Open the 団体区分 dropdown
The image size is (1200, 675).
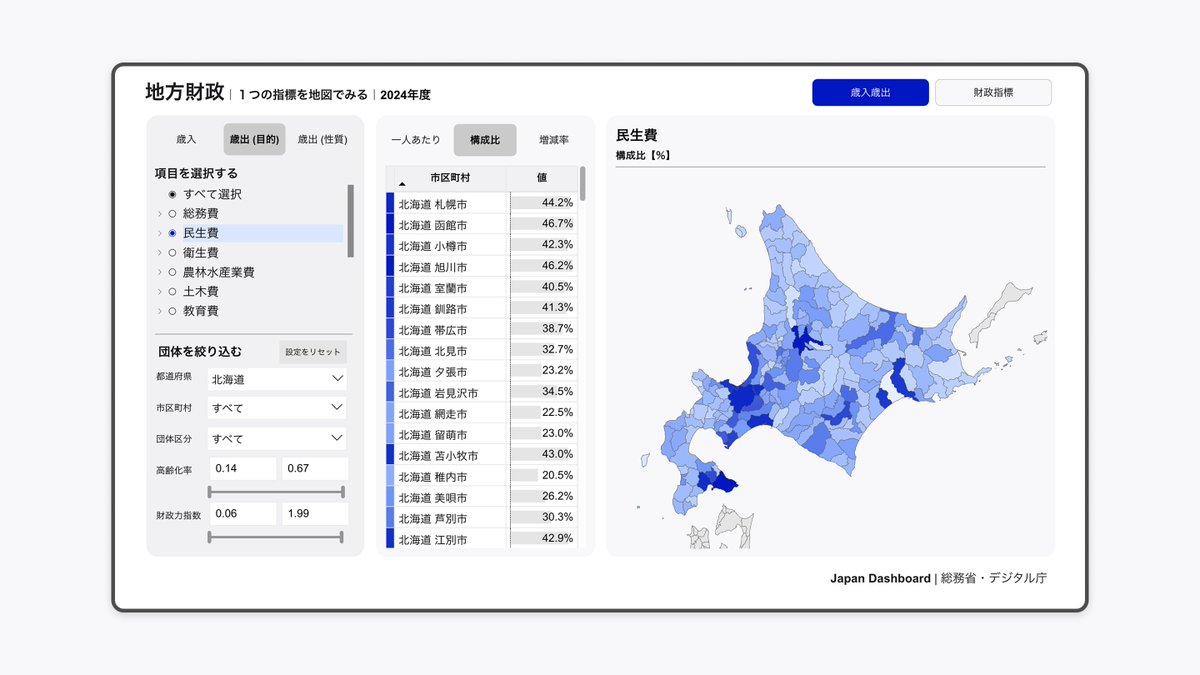(x=277, y=438)
